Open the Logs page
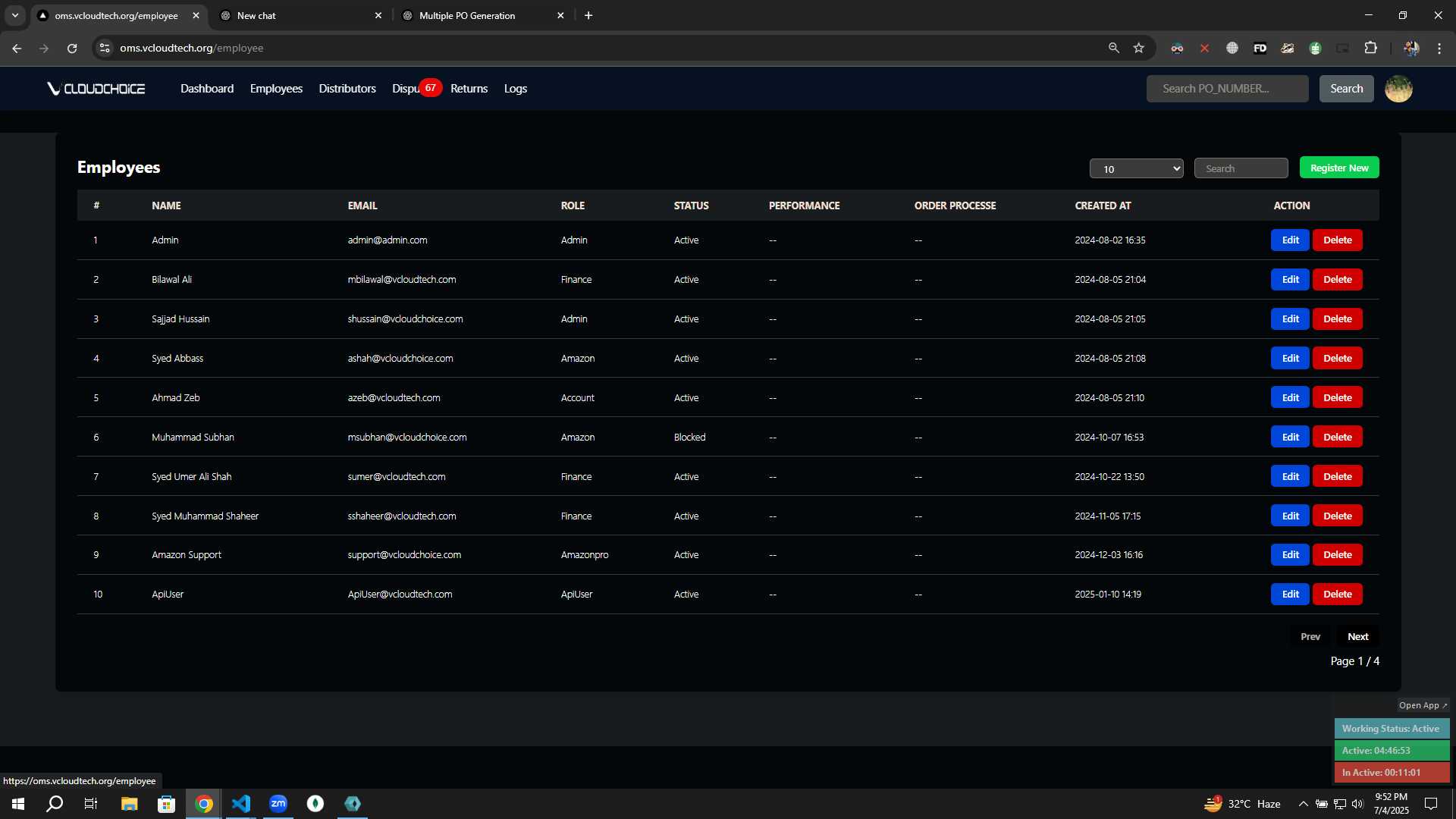 pyautogui.click(x=516, y=89)
